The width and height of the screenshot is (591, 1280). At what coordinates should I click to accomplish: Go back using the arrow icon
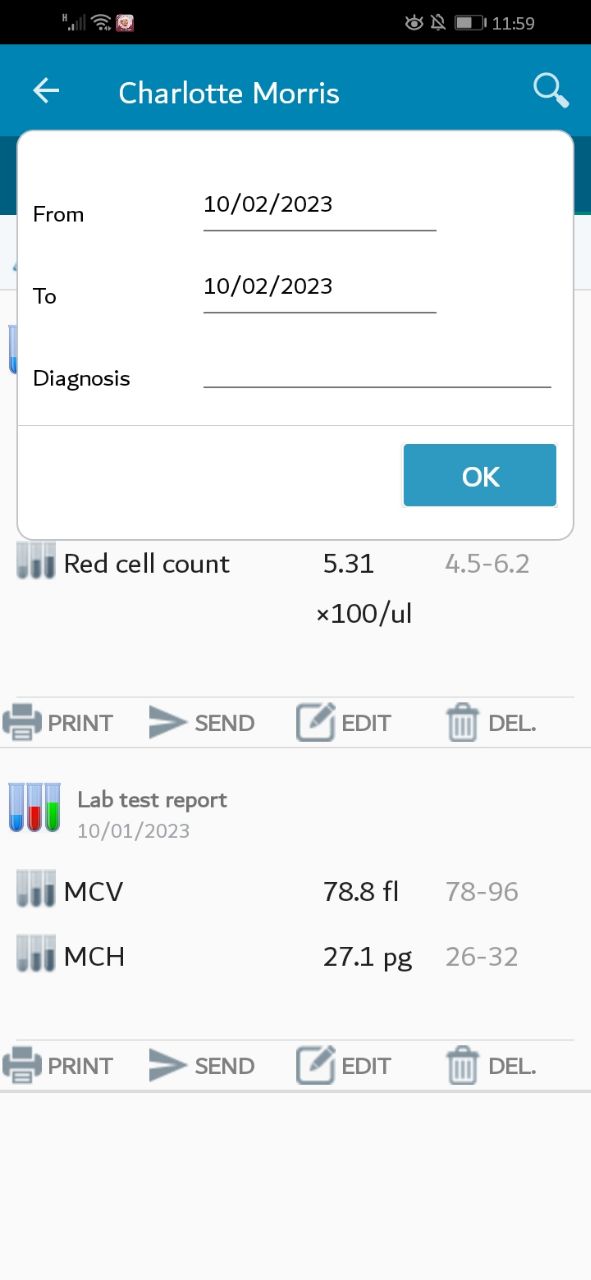coord(46,91)
